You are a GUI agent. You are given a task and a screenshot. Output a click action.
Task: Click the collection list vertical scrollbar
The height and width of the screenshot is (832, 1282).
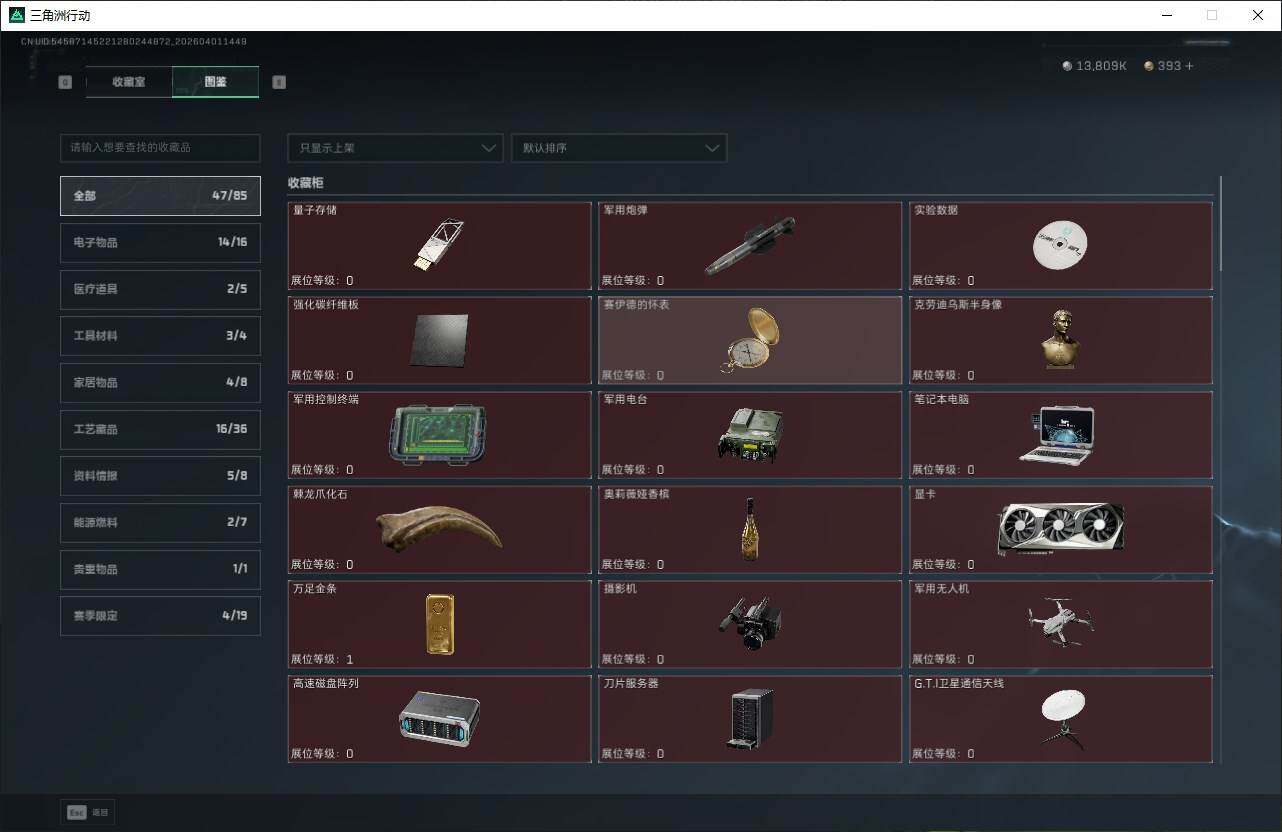pyautogui.click(x=1221, y=224)
